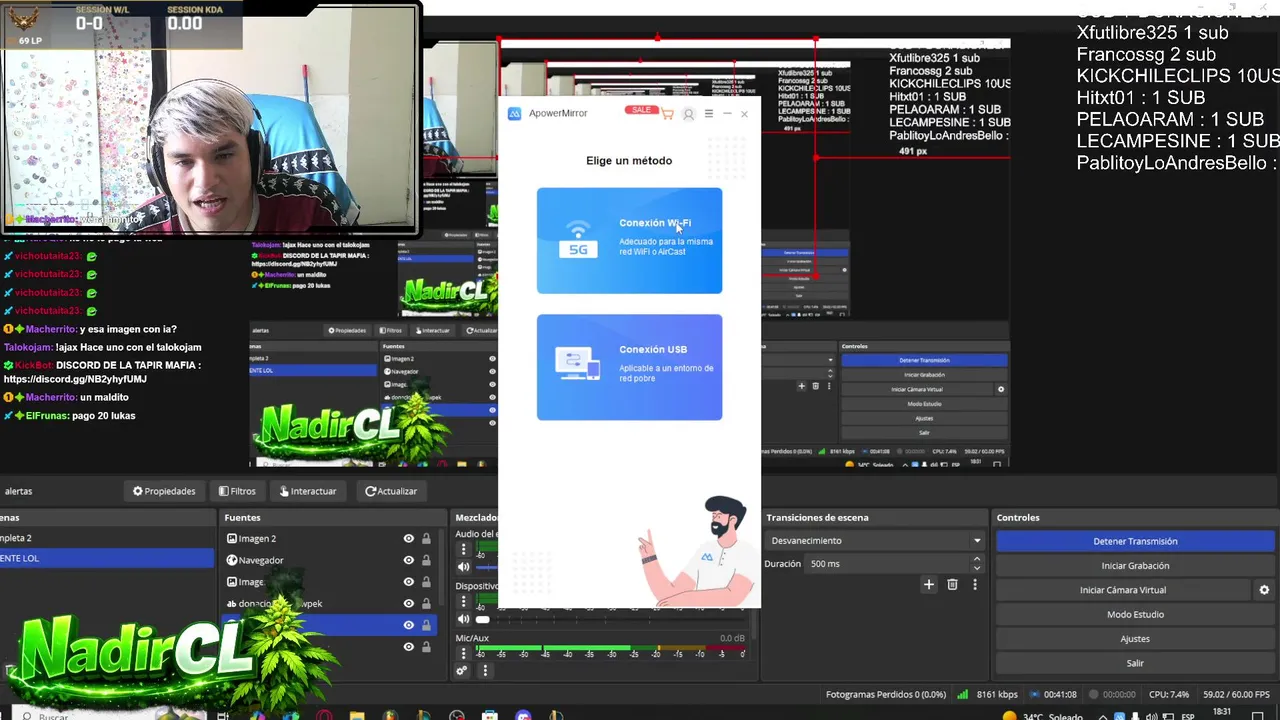This screenshot has width=1280, height=720.
Task: Click the green connection bars icon
Action: coord(962,694)
